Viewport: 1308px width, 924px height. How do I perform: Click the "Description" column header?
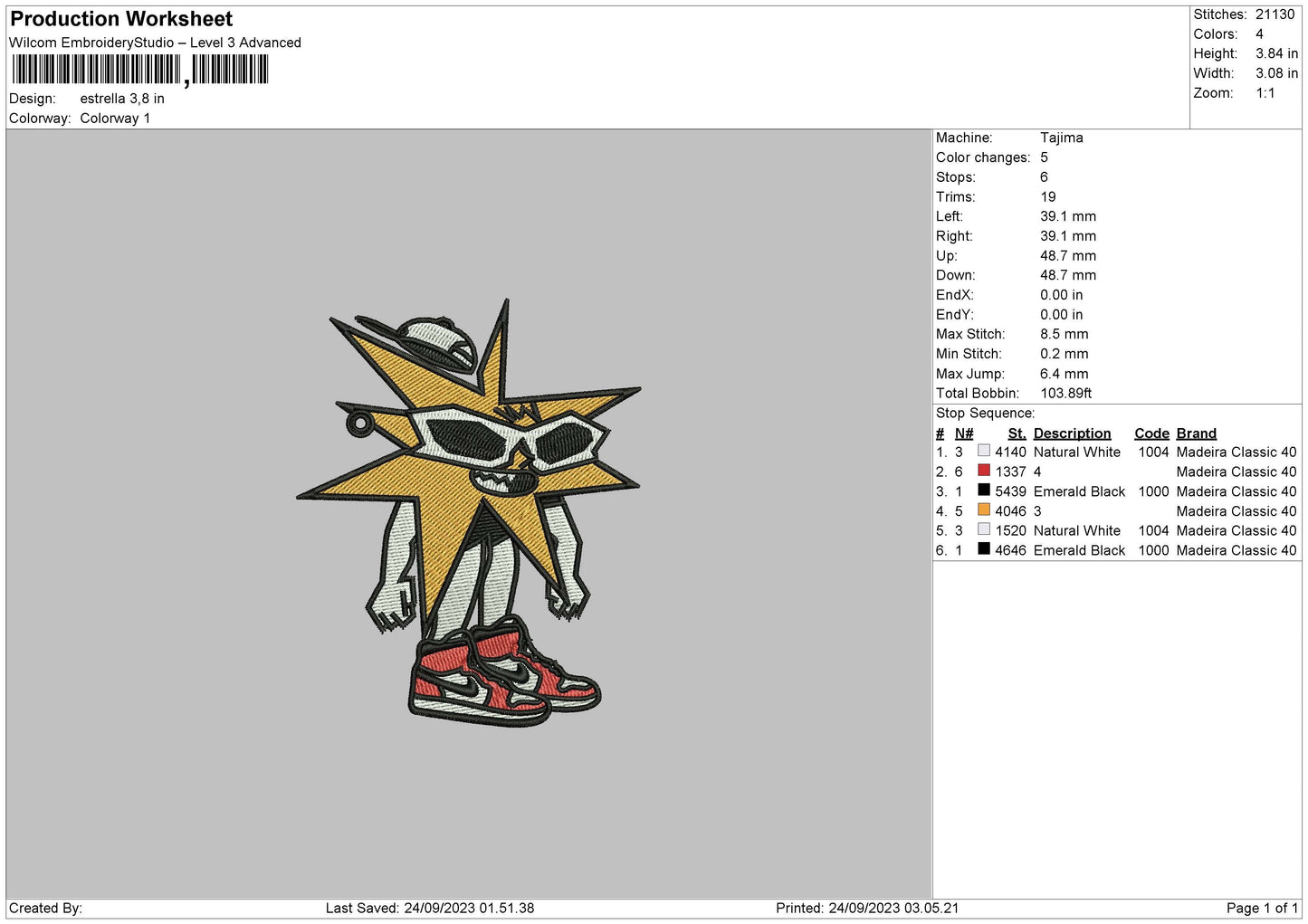tap(1072, 433)
